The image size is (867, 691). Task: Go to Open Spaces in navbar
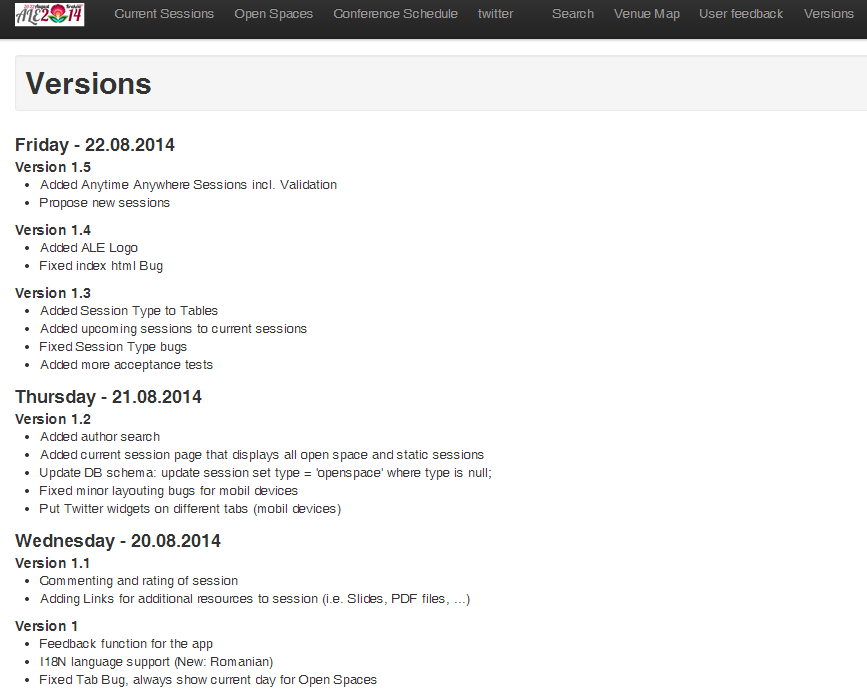(x=273, y=14)
